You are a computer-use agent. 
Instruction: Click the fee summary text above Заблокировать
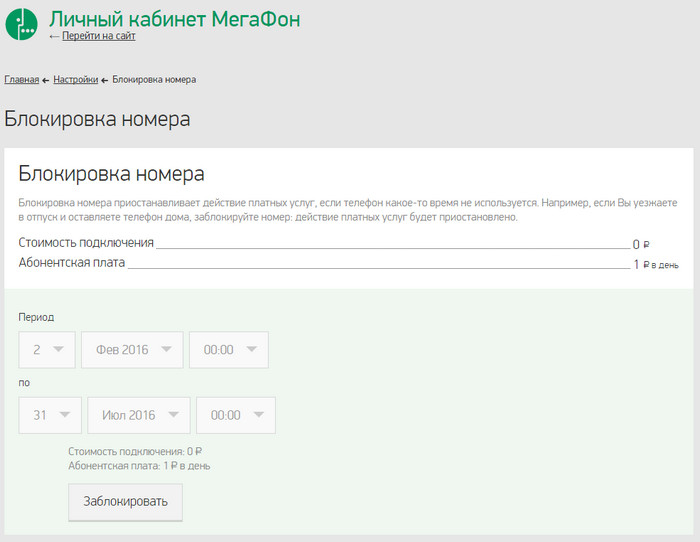138,458
